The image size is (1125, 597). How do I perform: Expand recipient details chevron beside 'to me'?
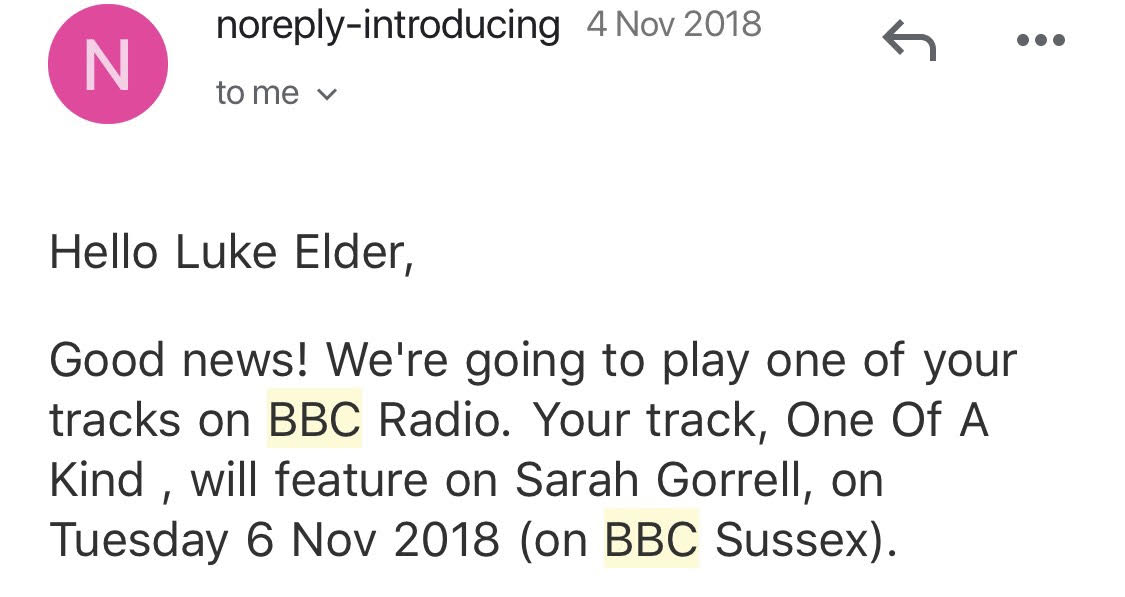[x=327, y=95]
